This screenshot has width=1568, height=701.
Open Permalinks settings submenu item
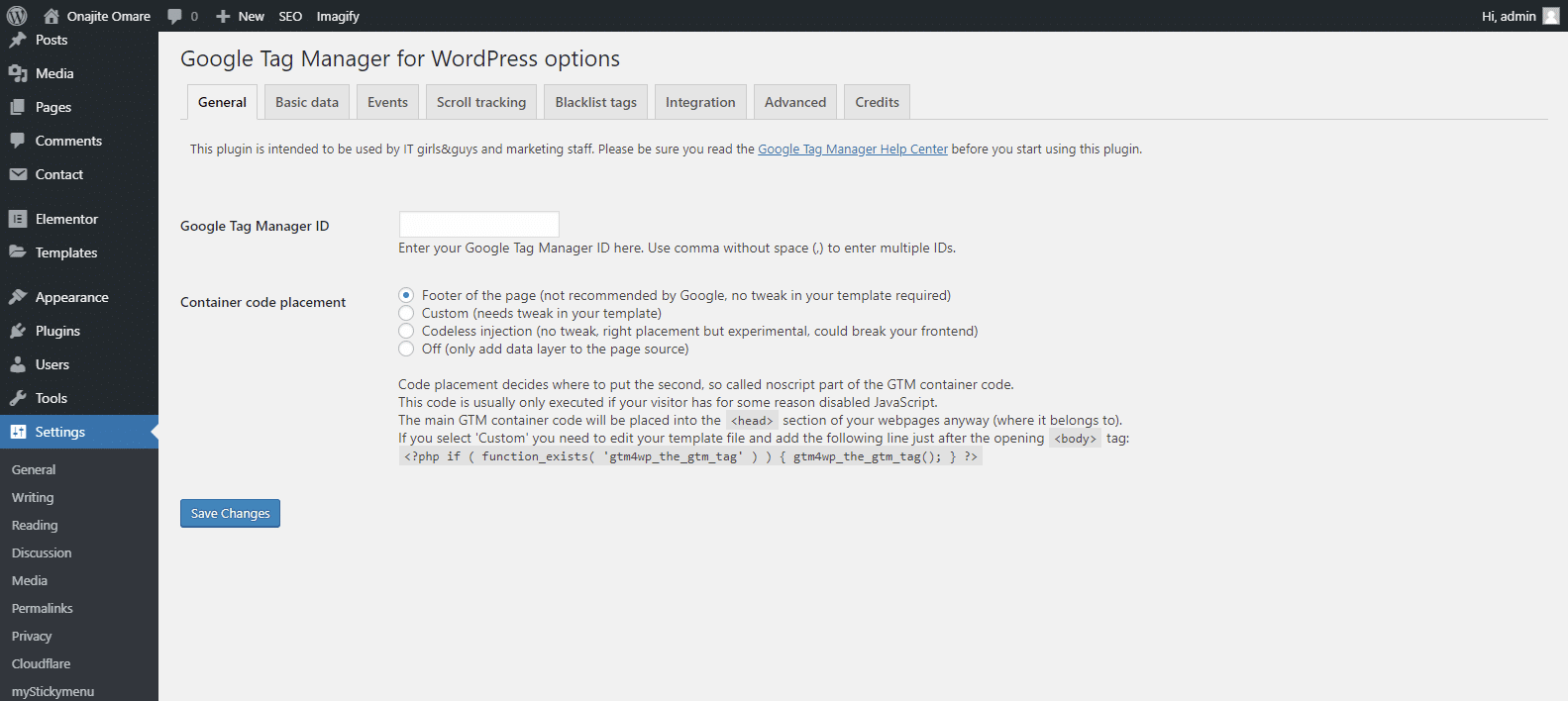43,608
